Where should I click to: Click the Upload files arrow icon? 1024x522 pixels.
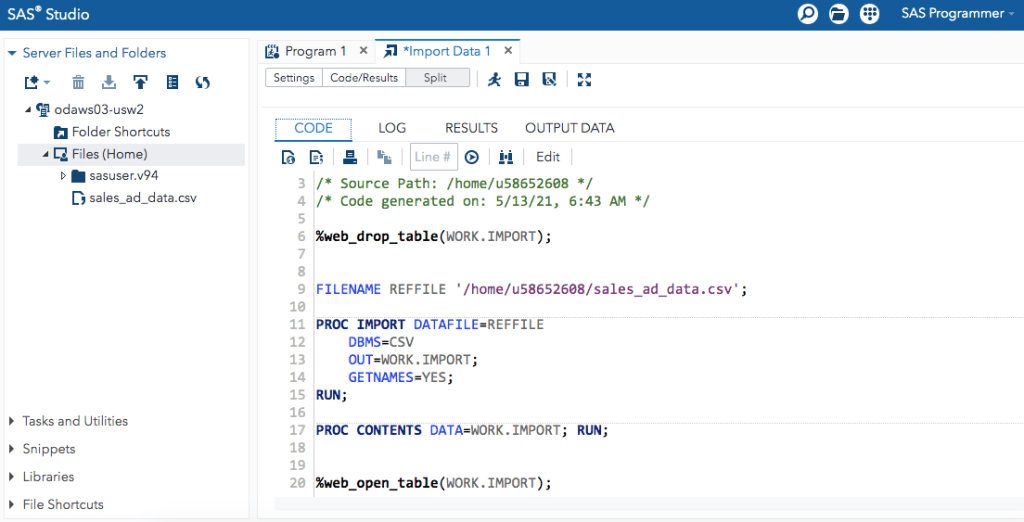pyautogui.click(x=141, y=82)
